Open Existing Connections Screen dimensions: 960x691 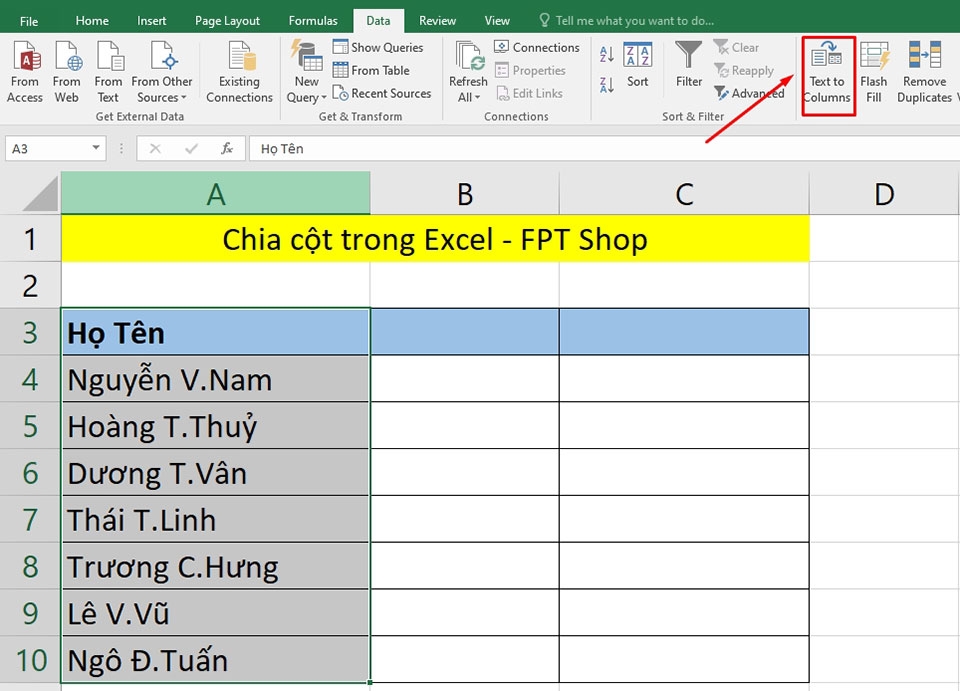pyautogui.click(x=239, y=72)
